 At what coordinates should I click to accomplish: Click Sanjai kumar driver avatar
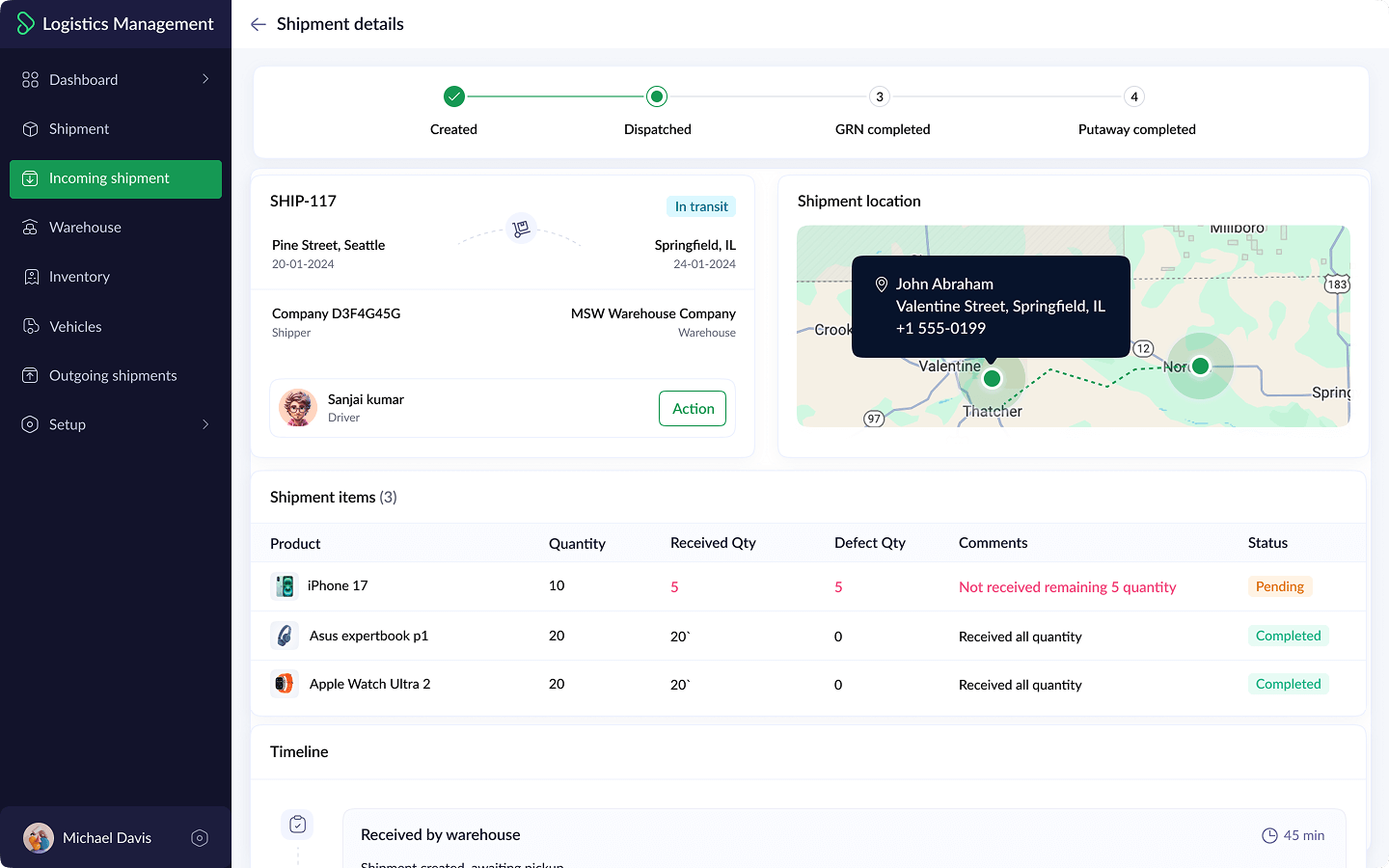pos(298,408)
